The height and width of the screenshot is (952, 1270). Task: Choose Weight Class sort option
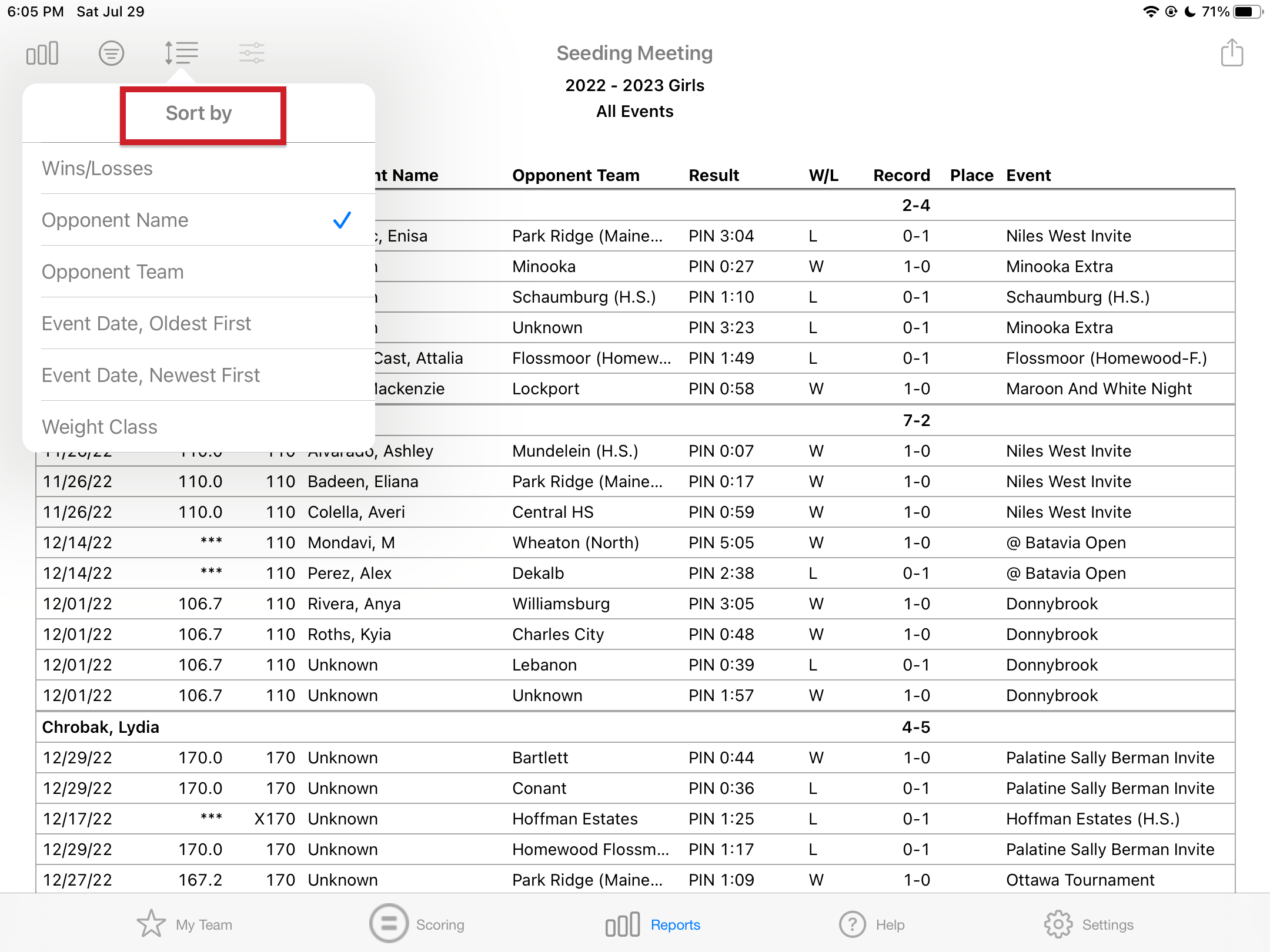point(199,427)
